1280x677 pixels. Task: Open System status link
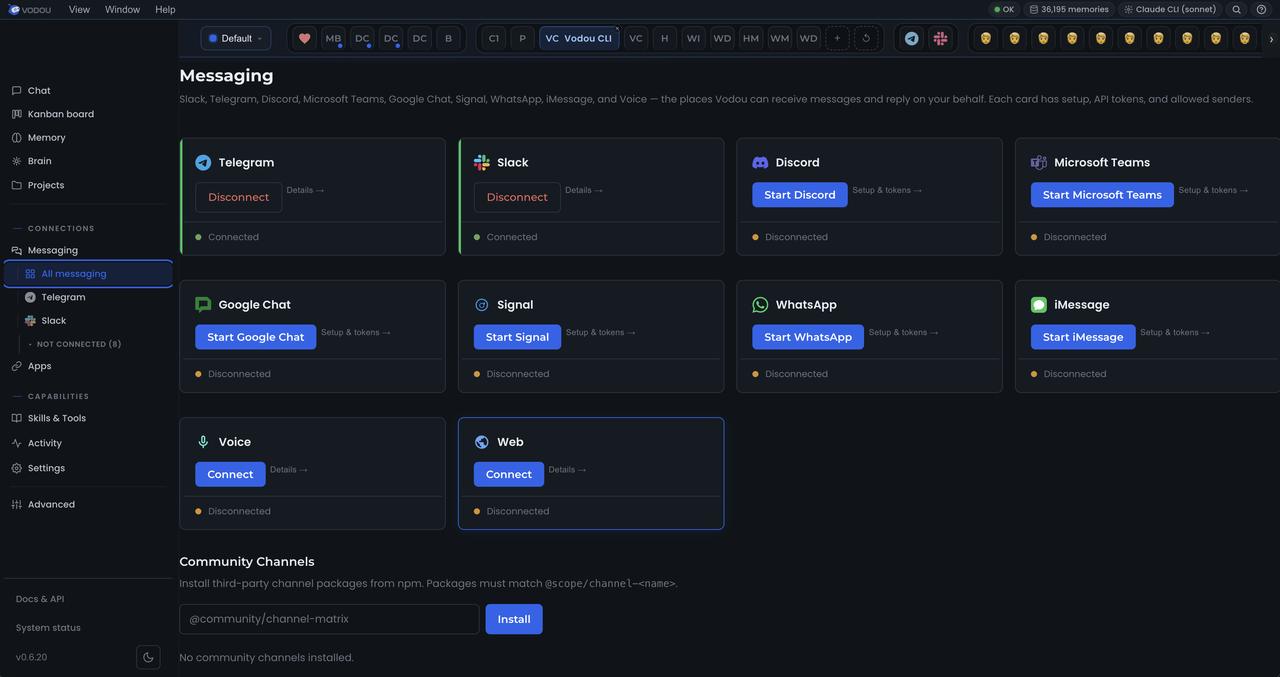[x=48, y=628]
